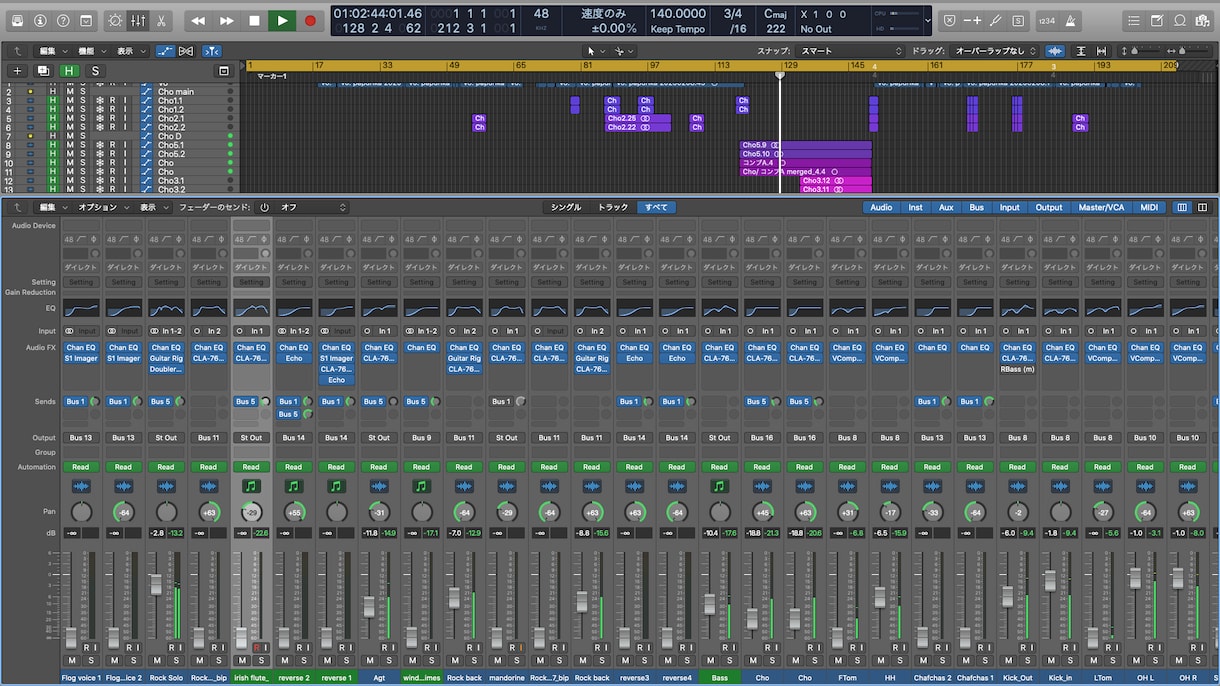Viewport: 1220px width, 686px height.
Task: Open Quick Help question mark icon
Action: pyautogui.click(x=63, y=20)
